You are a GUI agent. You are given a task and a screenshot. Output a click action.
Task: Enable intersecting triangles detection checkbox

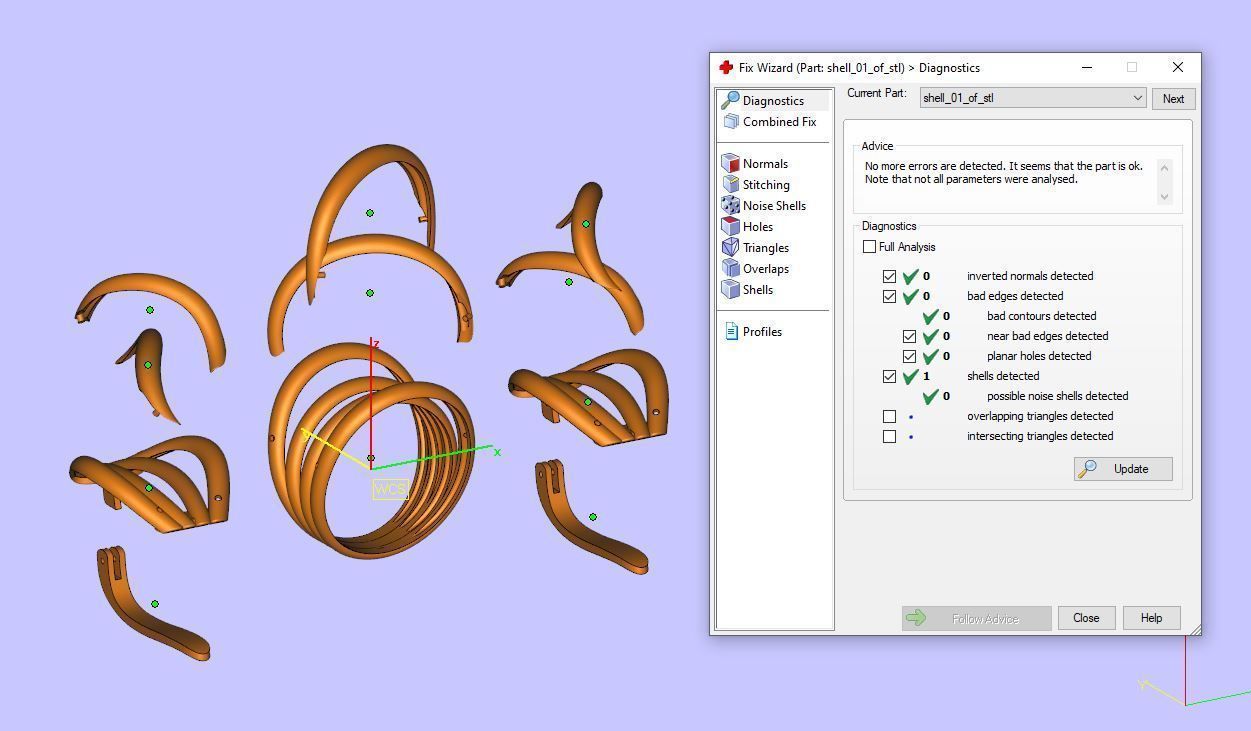point(889,436)
